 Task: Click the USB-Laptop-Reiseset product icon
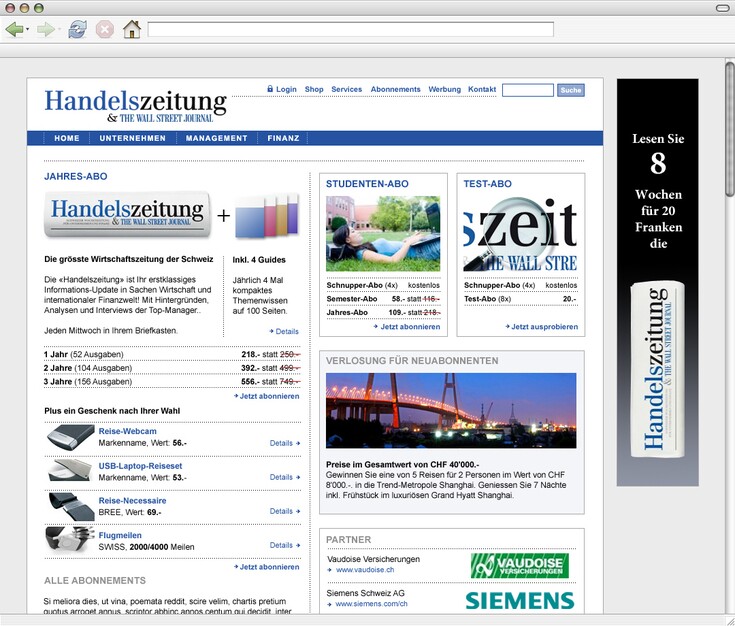coord(70,471)
